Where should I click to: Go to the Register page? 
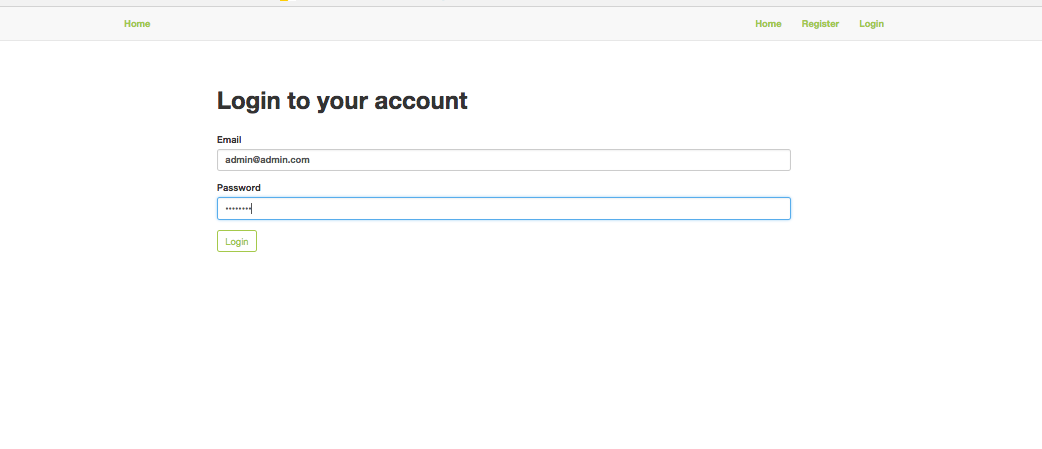point(820,24)
